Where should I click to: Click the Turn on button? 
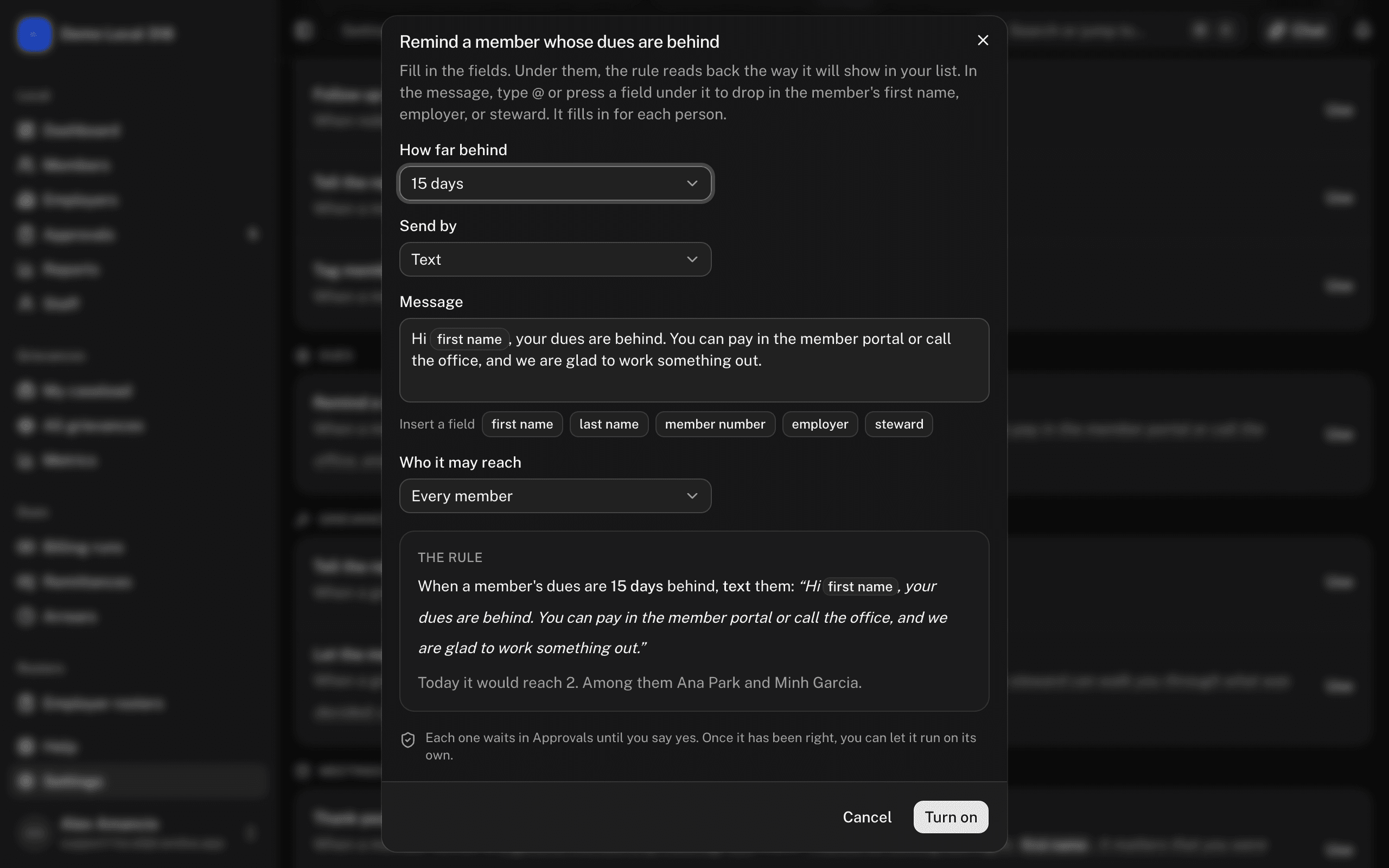(951, 817)
